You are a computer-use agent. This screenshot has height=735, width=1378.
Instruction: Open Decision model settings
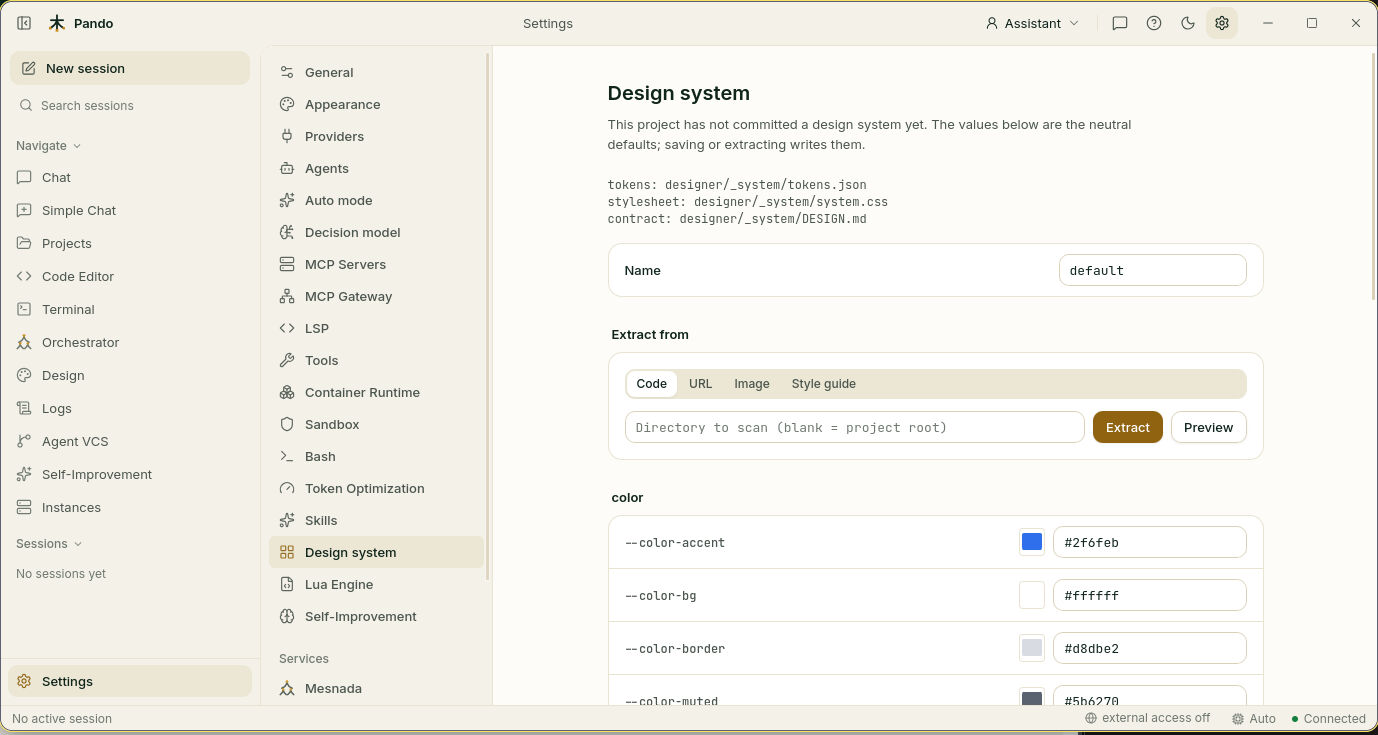click(x=376, y=232)
